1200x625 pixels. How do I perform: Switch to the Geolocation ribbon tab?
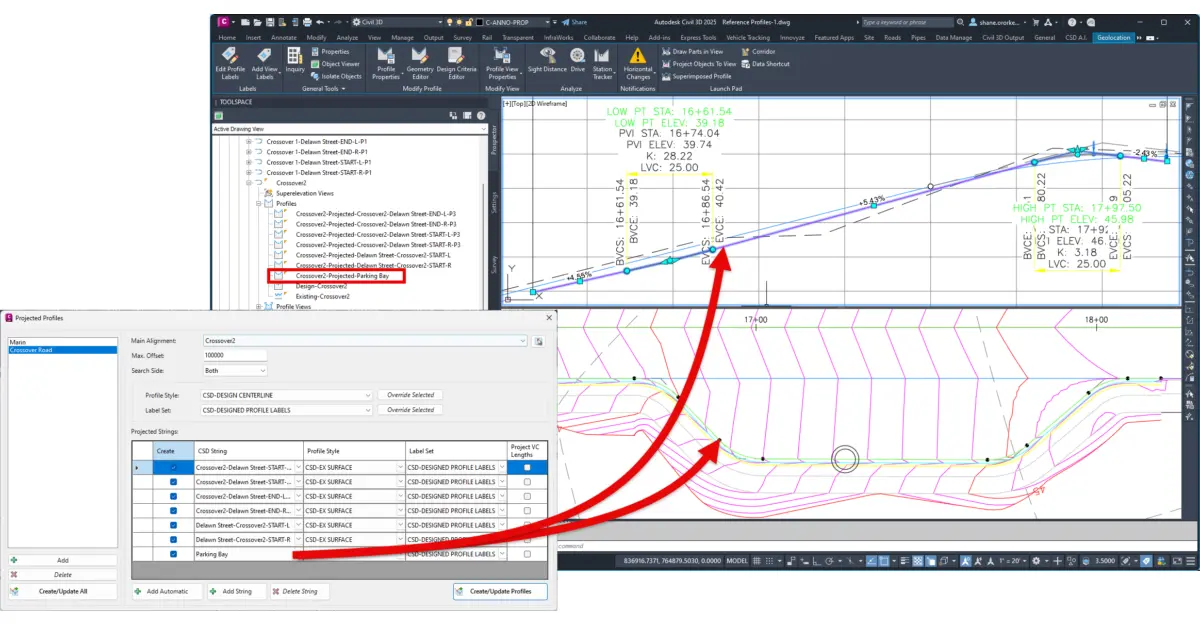(x=1114, y=37)
